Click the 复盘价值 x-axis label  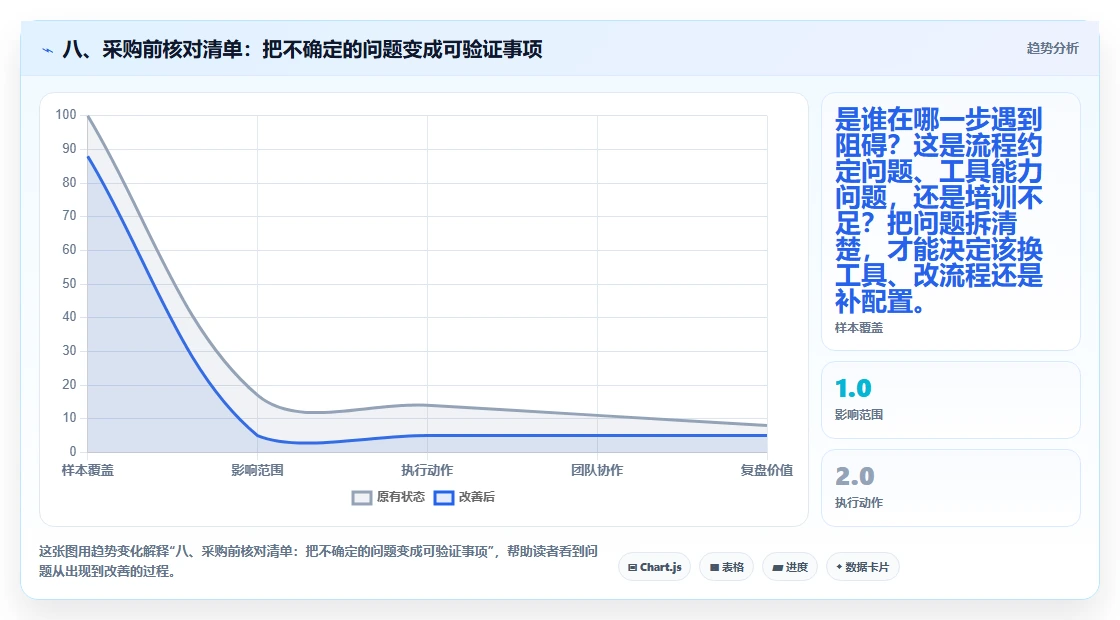[766, 470]
